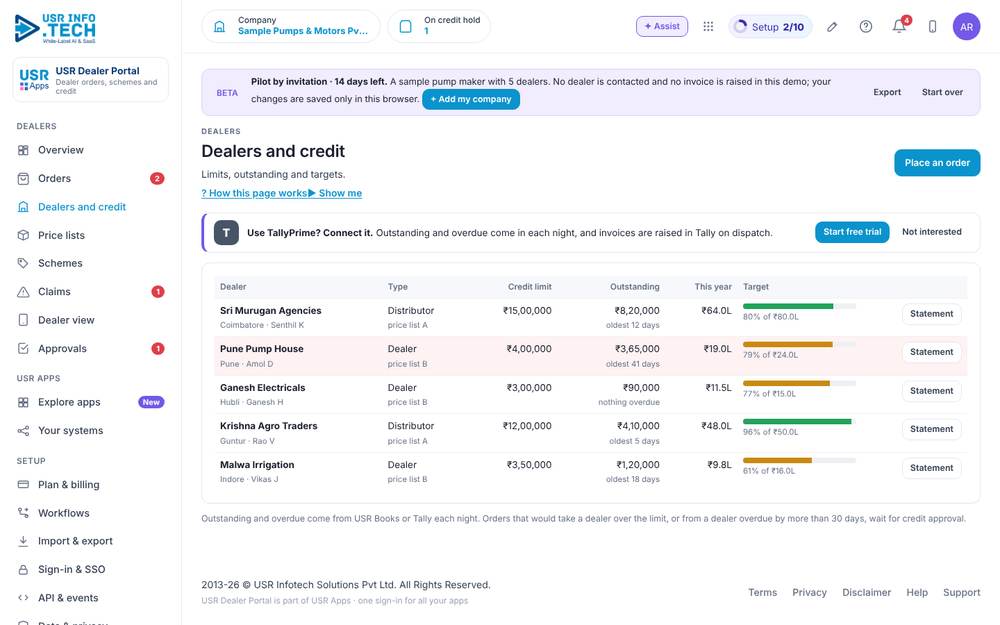Click the Your systems share icon
1000x625 pixels.
click(x=23, y=431)
